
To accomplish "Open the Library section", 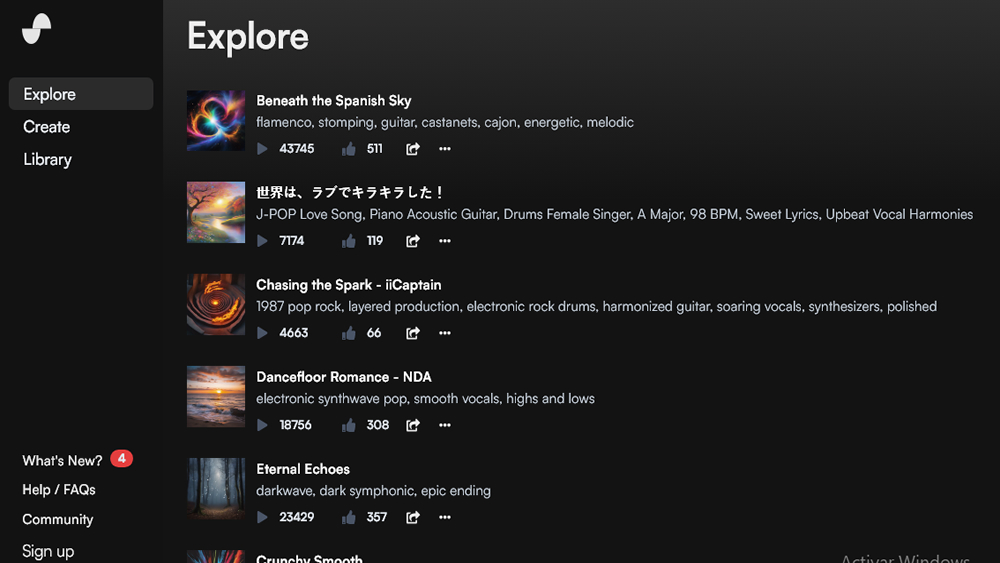I will pos(48,159).
